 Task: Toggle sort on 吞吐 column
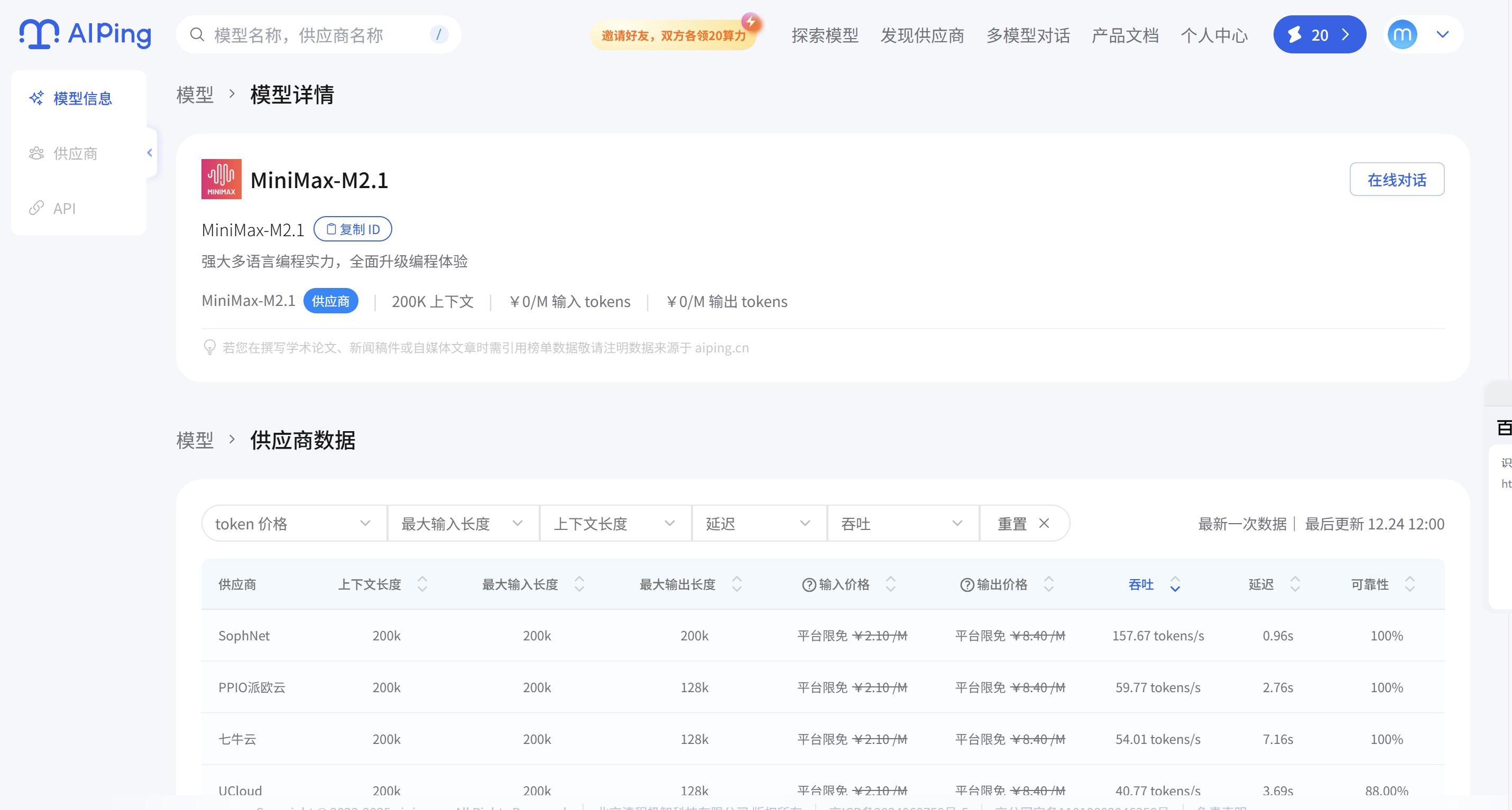point(1175,584)
